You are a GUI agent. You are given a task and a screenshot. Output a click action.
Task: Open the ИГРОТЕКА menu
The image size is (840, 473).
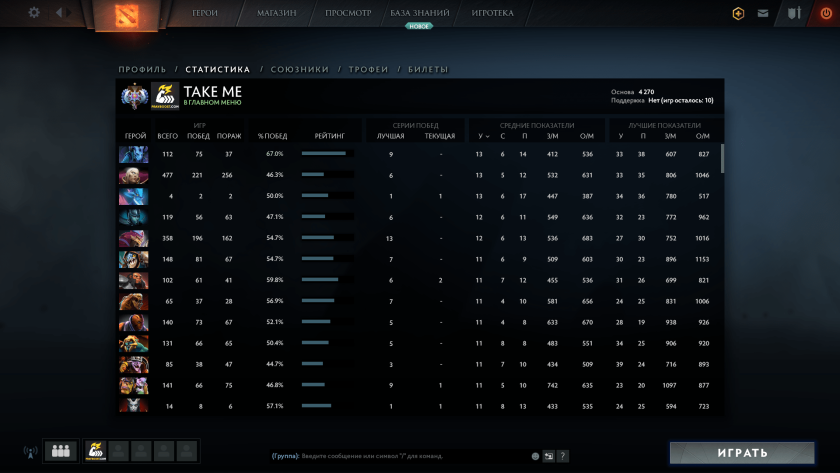492,13
